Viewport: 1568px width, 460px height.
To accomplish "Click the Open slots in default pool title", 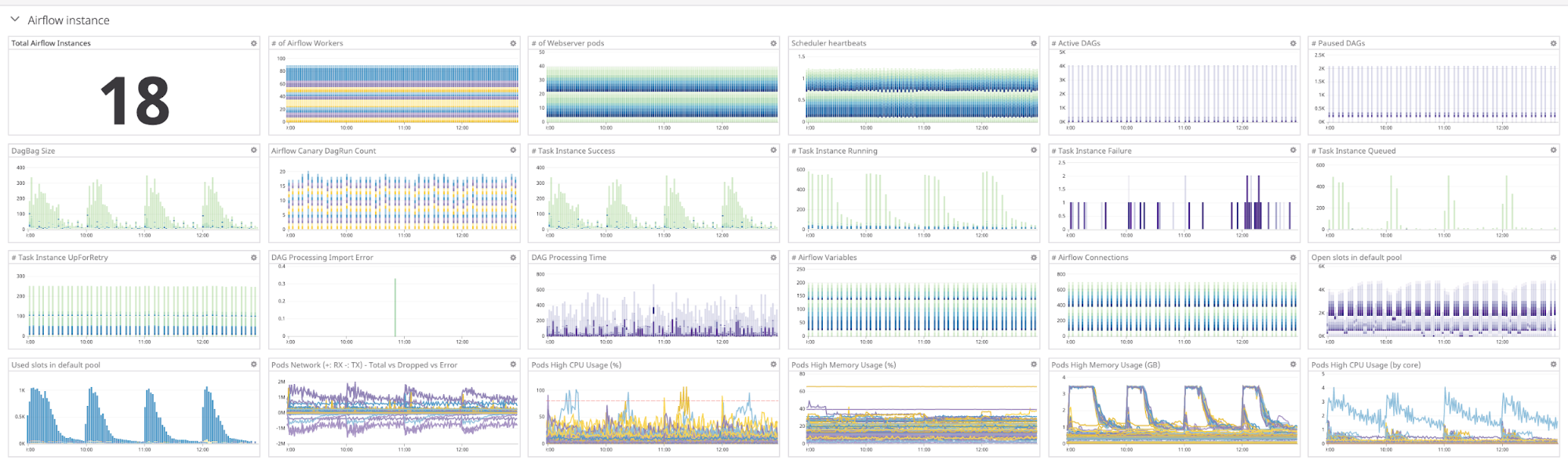I will point(1356,257).
